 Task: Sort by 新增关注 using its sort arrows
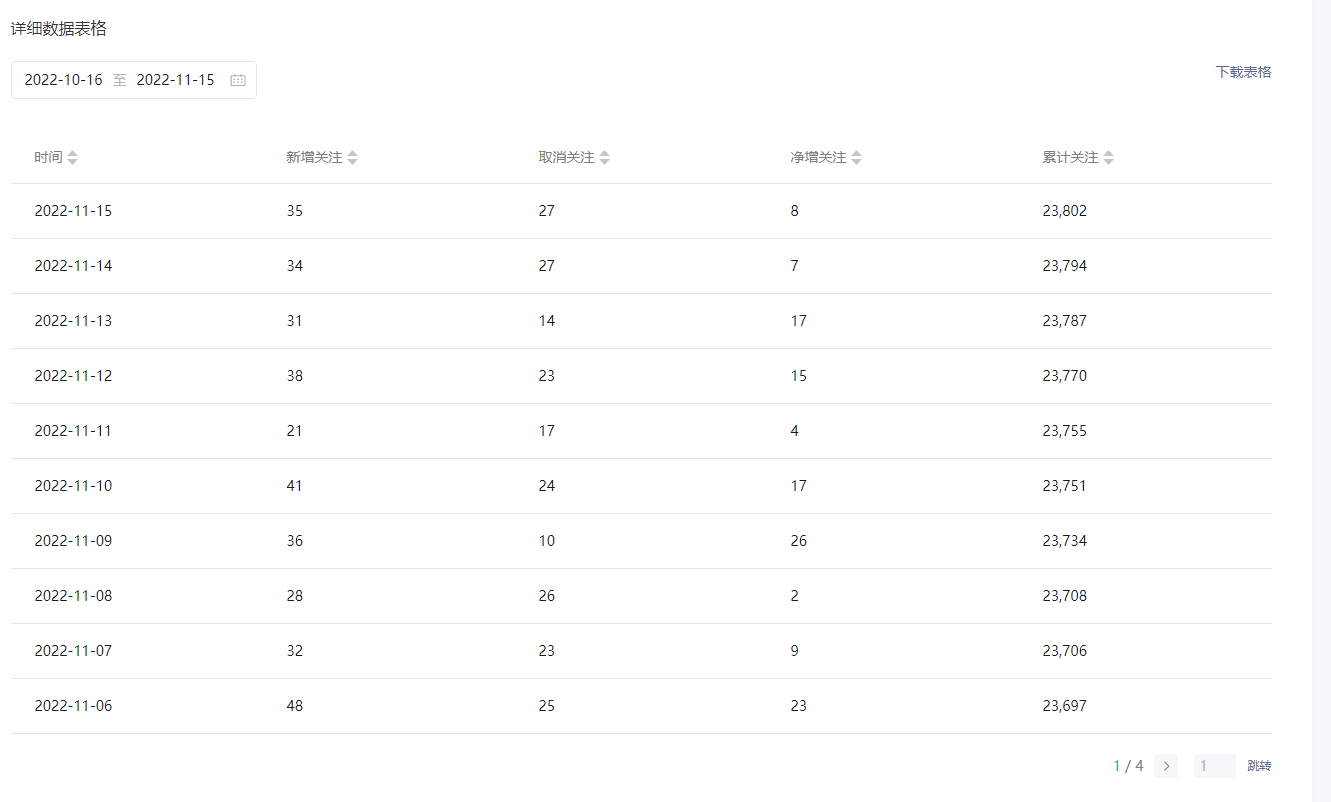[352, 158]
